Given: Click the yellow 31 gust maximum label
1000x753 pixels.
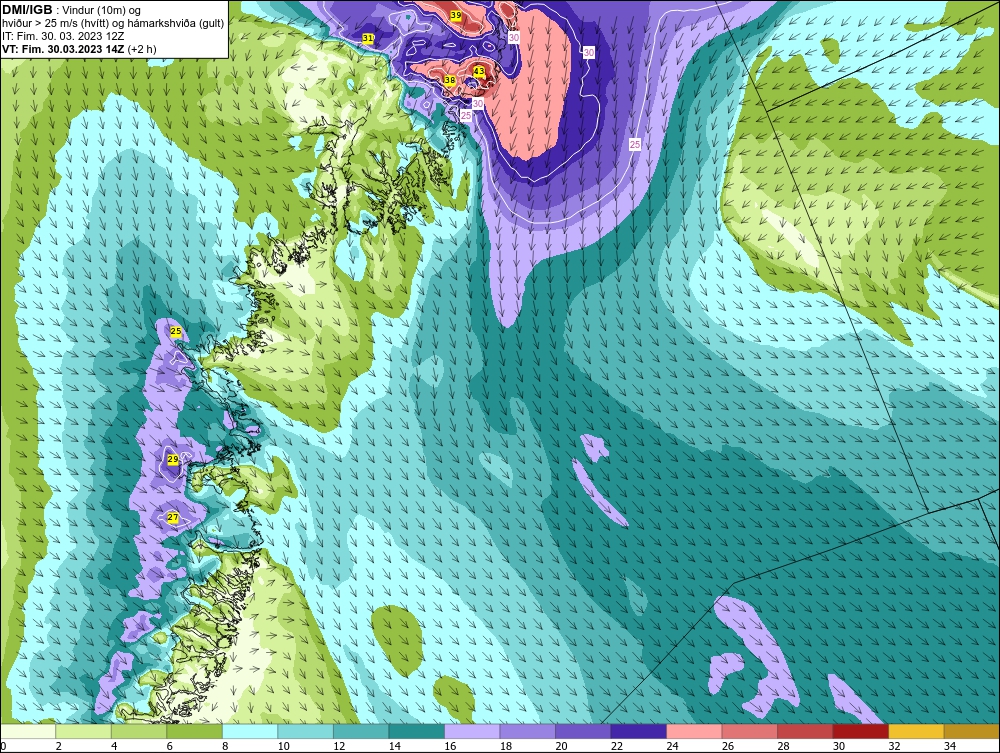Looking at the screenshot, I should tap(368, 38).
